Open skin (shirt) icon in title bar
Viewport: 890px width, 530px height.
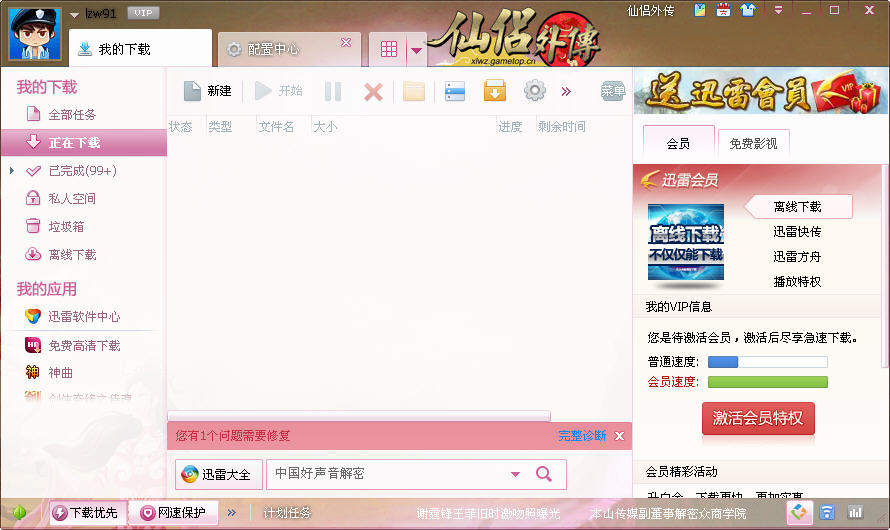pyautogui.click(x=748, y=10)
